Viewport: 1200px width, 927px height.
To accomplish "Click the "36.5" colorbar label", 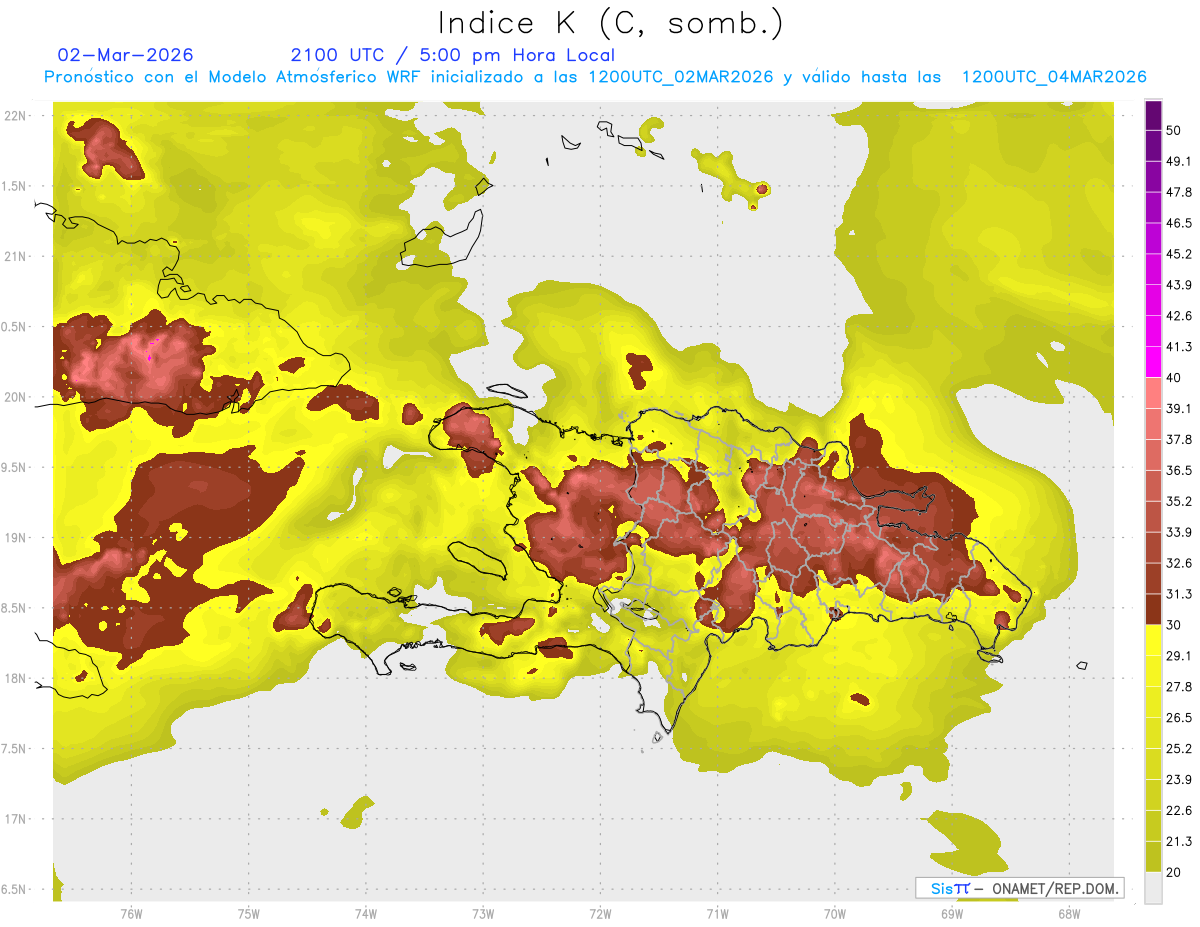I will click(1179, 470).
